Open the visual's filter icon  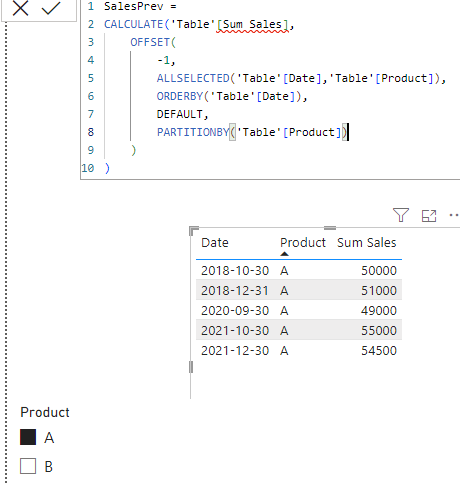(401, 215)
